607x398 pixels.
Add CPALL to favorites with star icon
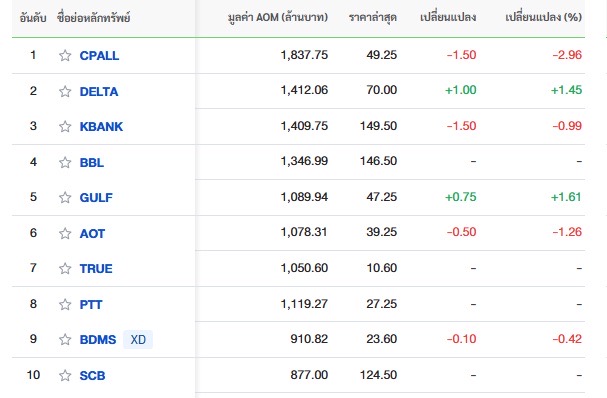pos(65,56)
